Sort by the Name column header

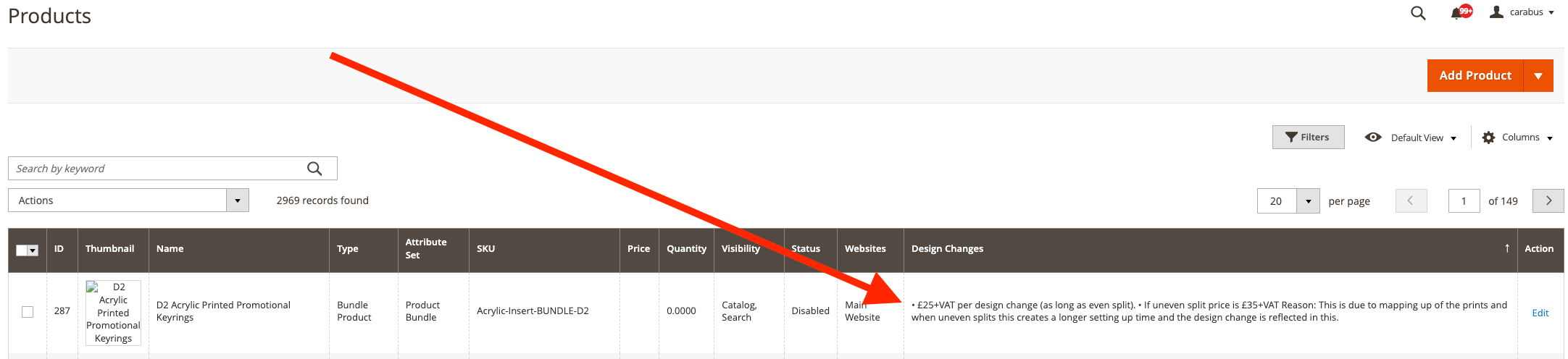coord(170,249)
